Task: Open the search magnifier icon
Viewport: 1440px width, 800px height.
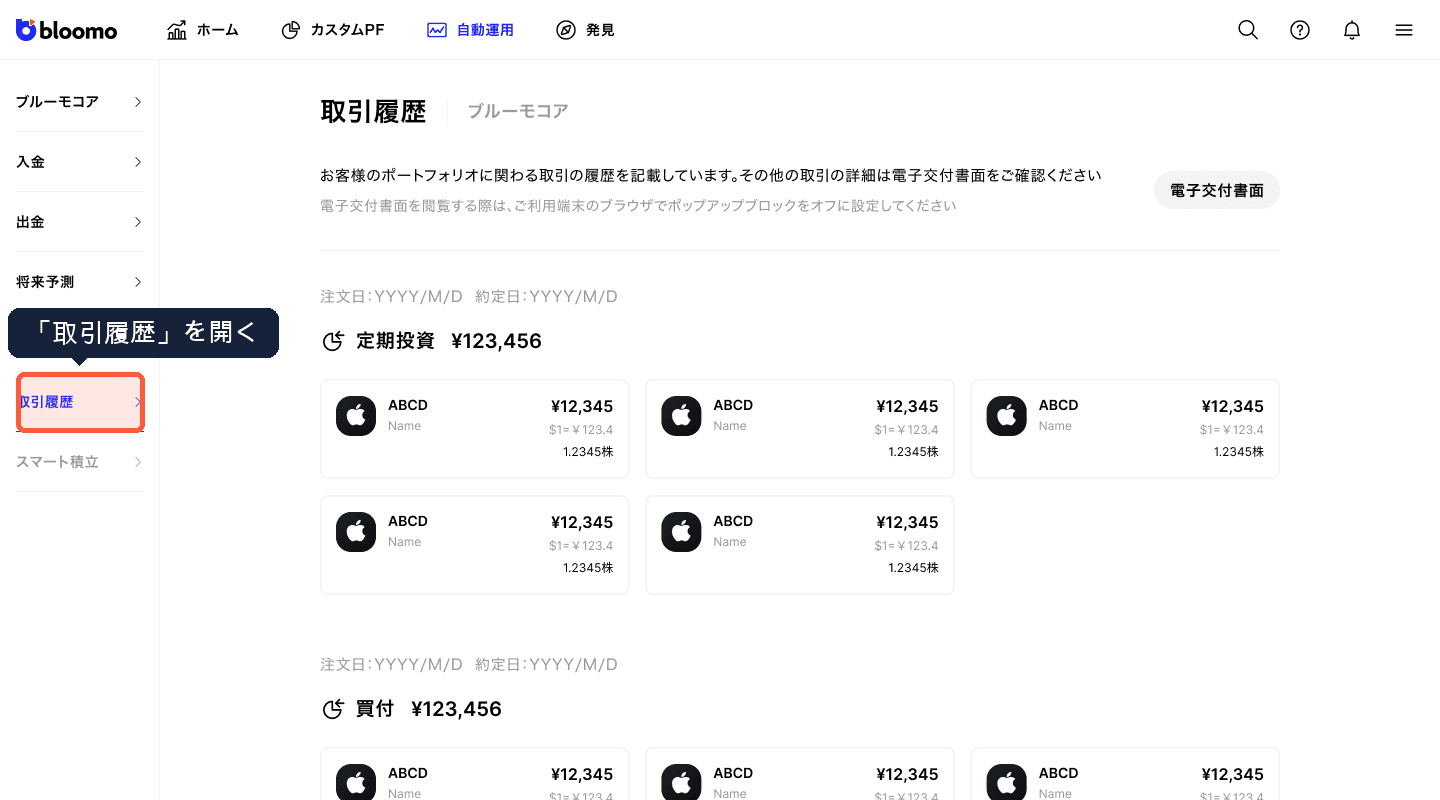Action: (1248, 30)
